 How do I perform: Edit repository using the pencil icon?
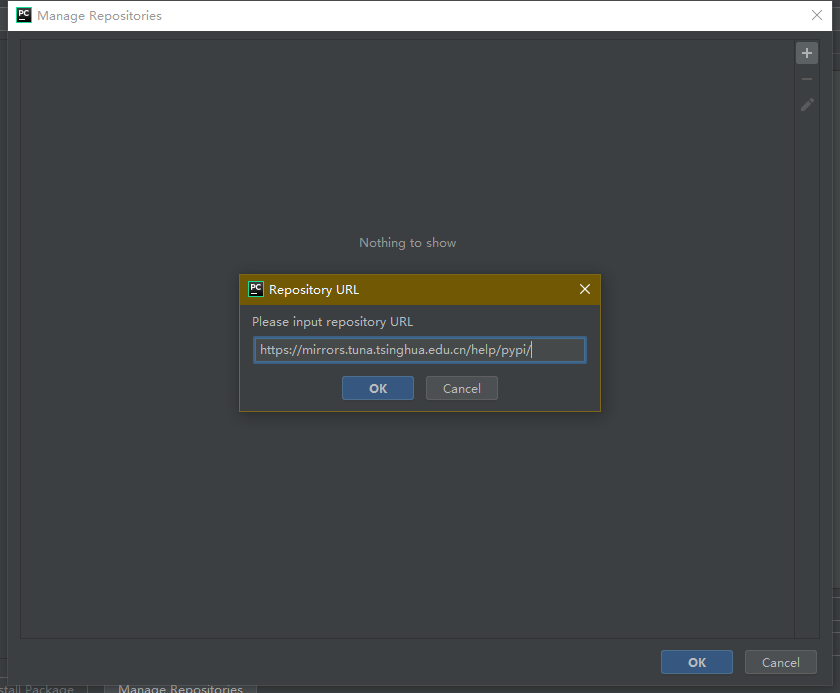pos(807,104)
